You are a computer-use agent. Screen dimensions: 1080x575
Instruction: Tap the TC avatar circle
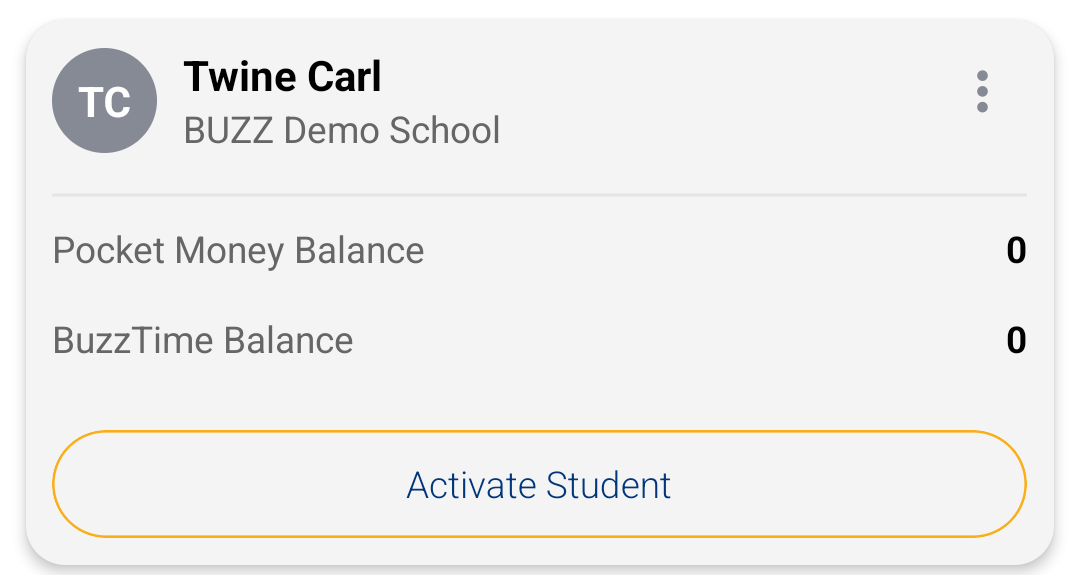(x=104, y=101)
